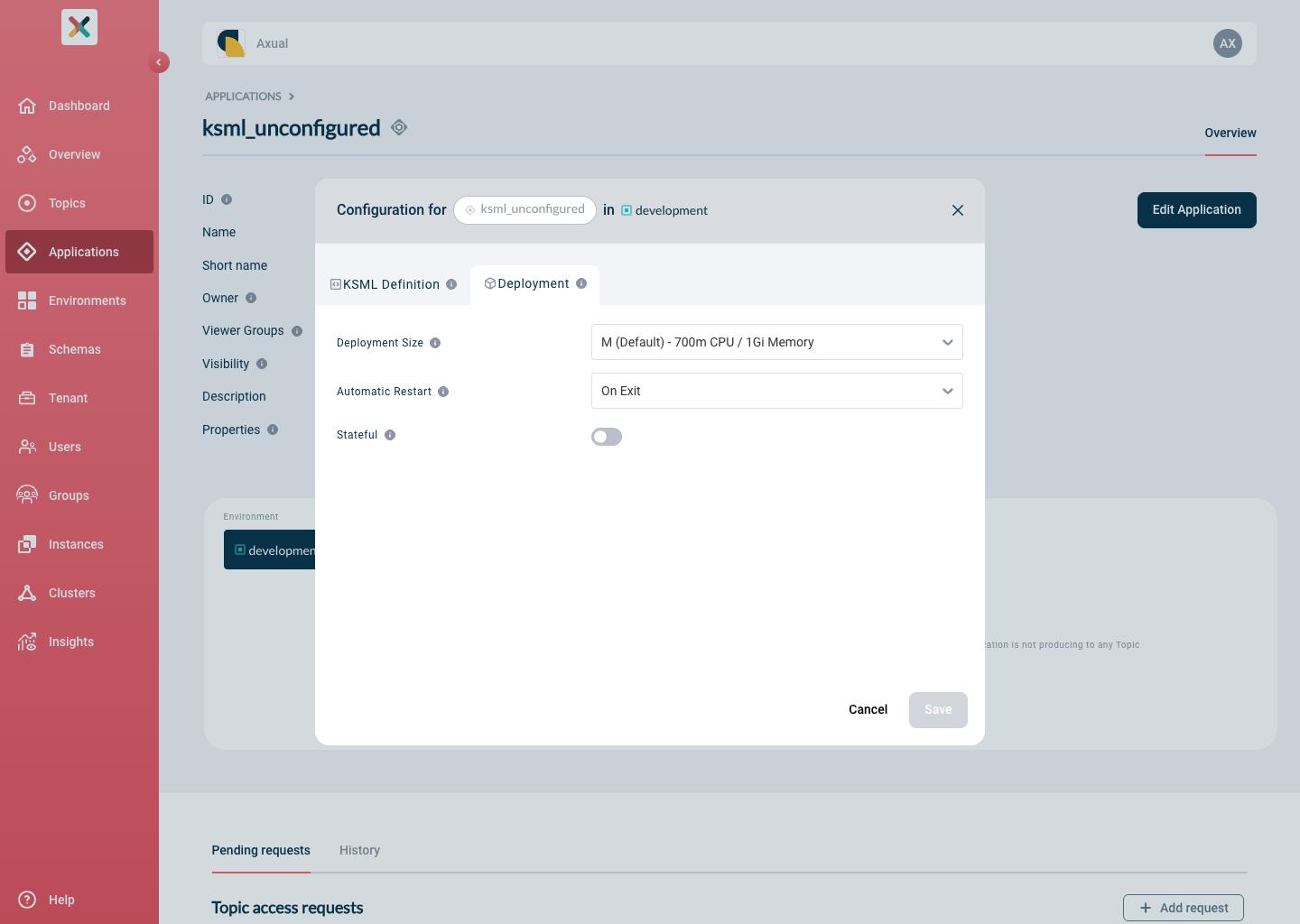This screenshot has width=1300, height=924.
Task: Click the development environment card
Action: click(270, 550)
